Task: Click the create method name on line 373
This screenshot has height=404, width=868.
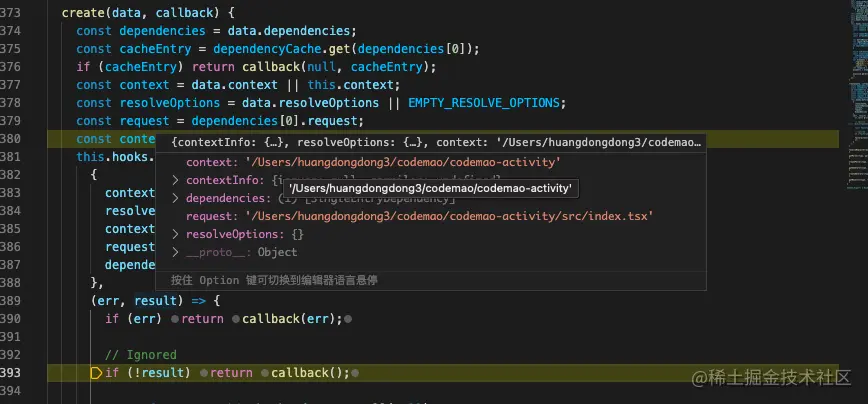Action: pos(83,13)
